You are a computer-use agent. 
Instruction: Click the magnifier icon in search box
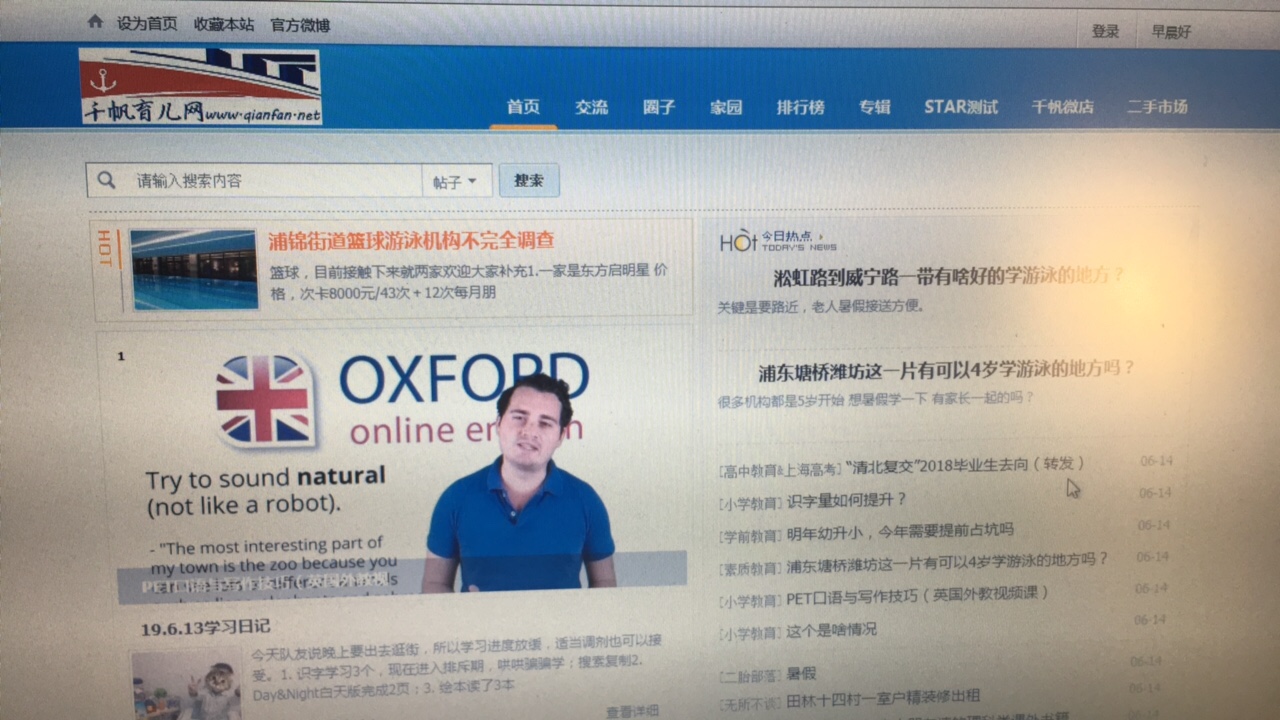click(x=106, y=180)
